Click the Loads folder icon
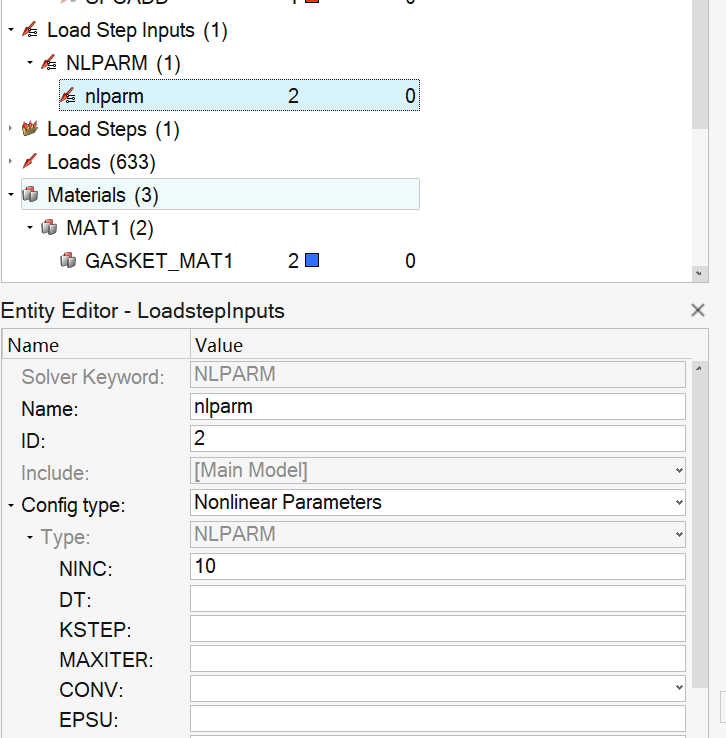The height and width of the screenshot is (738, 726). [x=29, y=162]
